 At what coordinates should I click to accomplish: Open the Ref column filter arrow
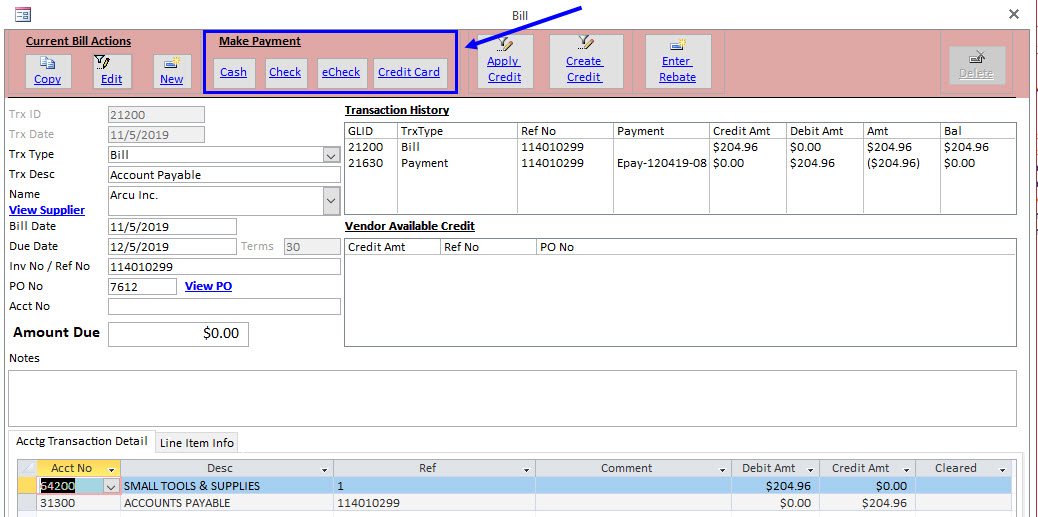click(526, 469)
